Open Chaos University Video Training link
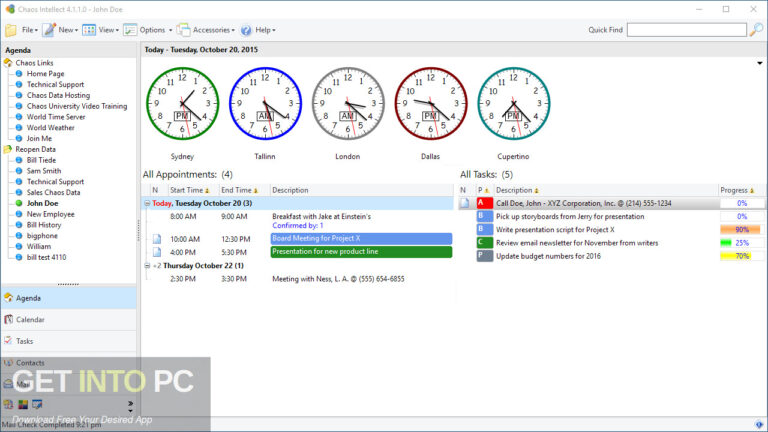768x432 pixels. pos(77,106)
